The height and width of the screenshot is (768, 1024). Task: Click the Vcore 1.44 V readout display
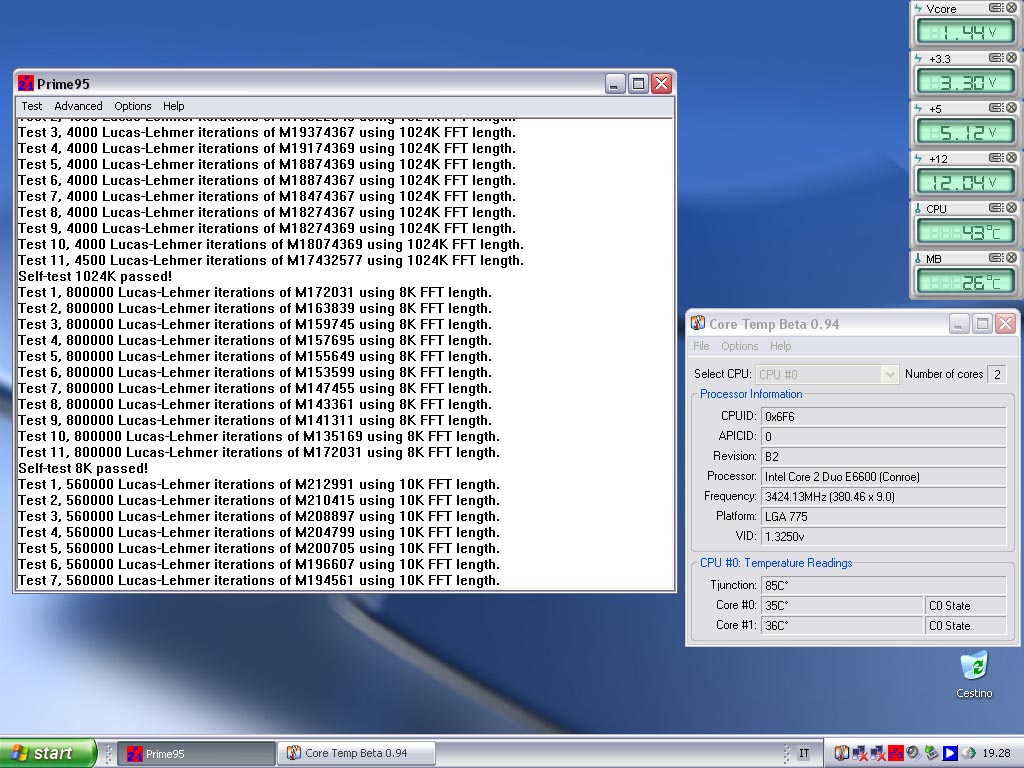point(965,31)
